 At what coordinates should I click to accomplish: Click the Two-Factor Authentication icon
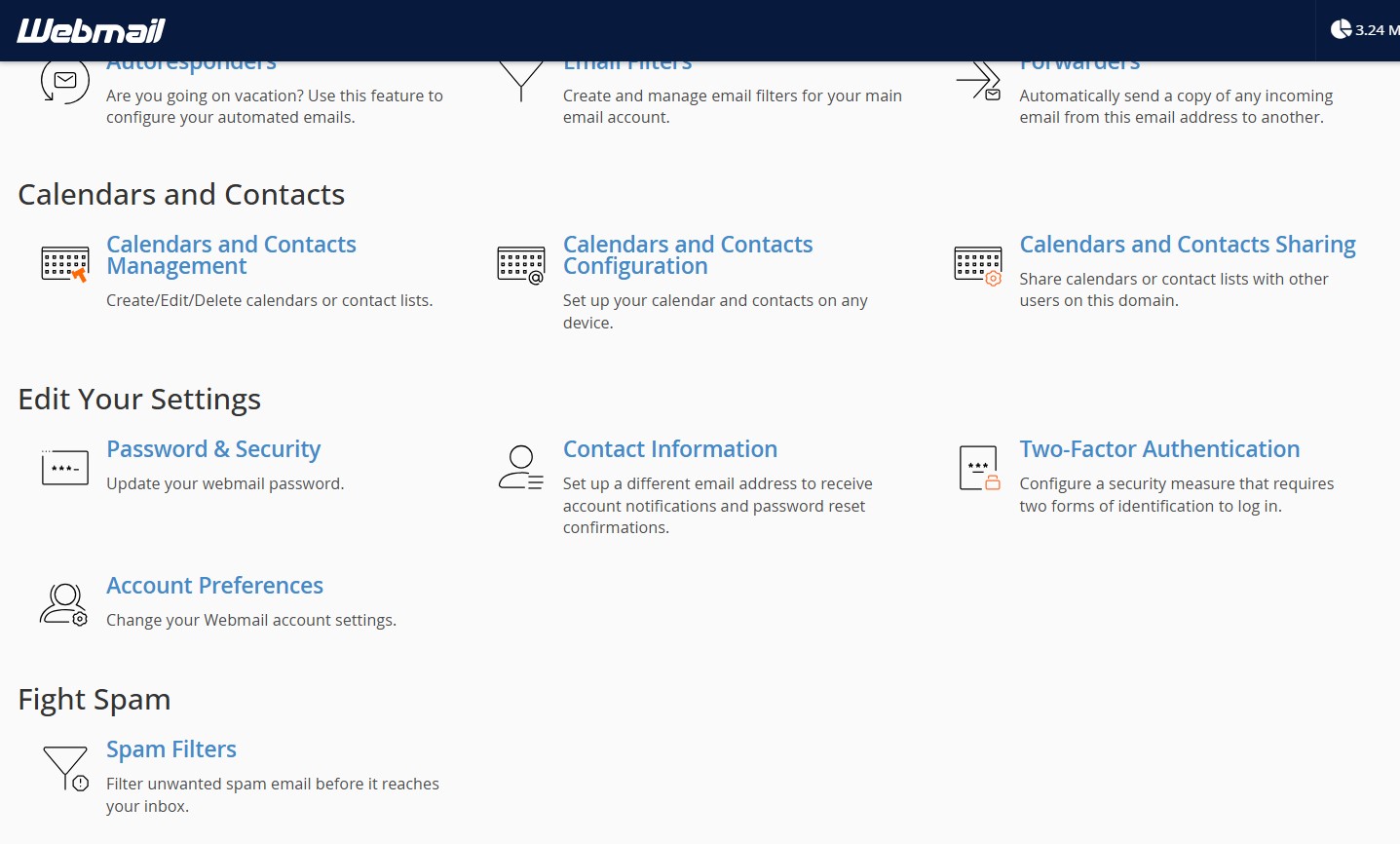(978, 468)
